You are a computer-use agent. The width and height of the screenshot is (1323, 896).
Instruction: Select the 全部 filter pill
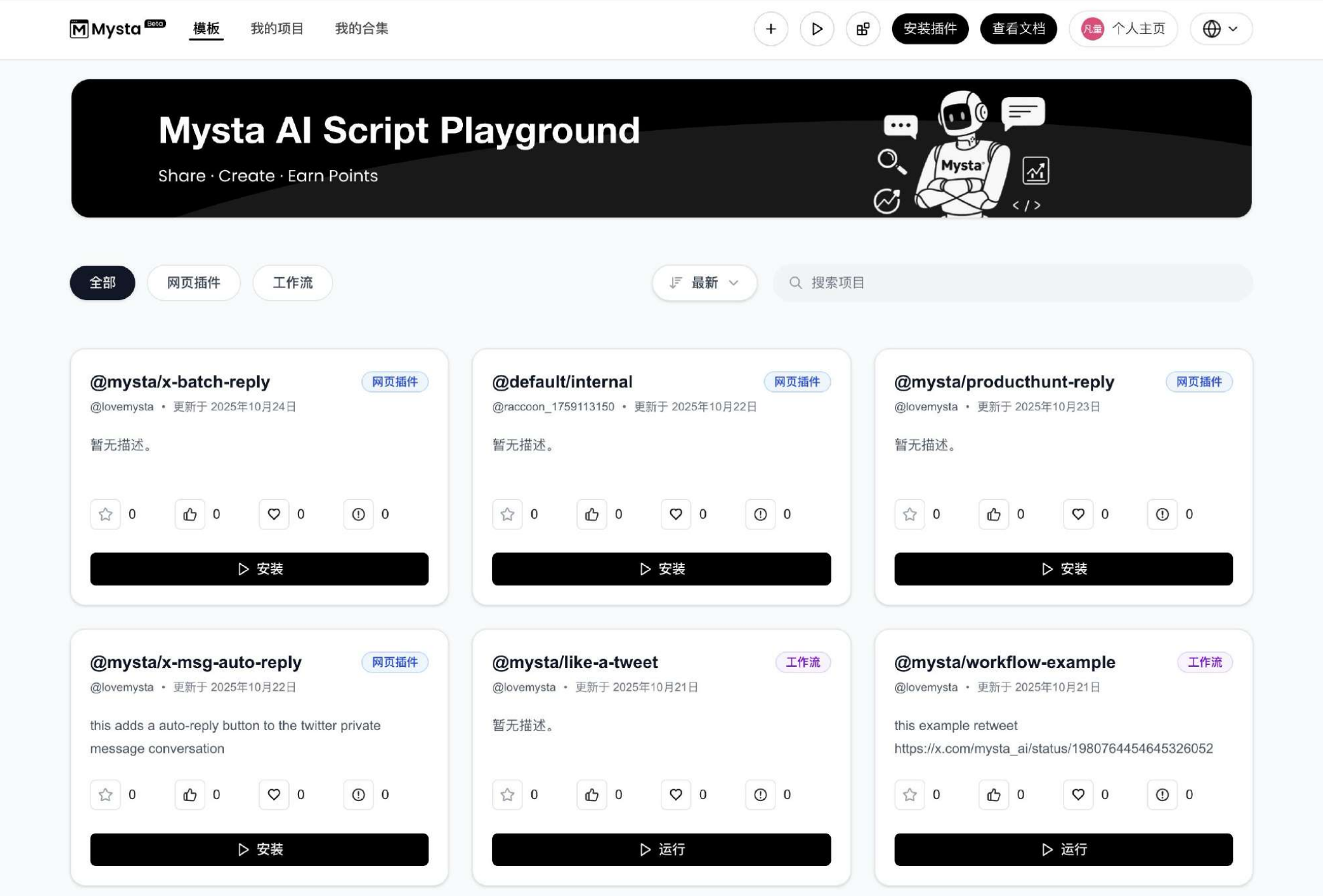point(102,283)
